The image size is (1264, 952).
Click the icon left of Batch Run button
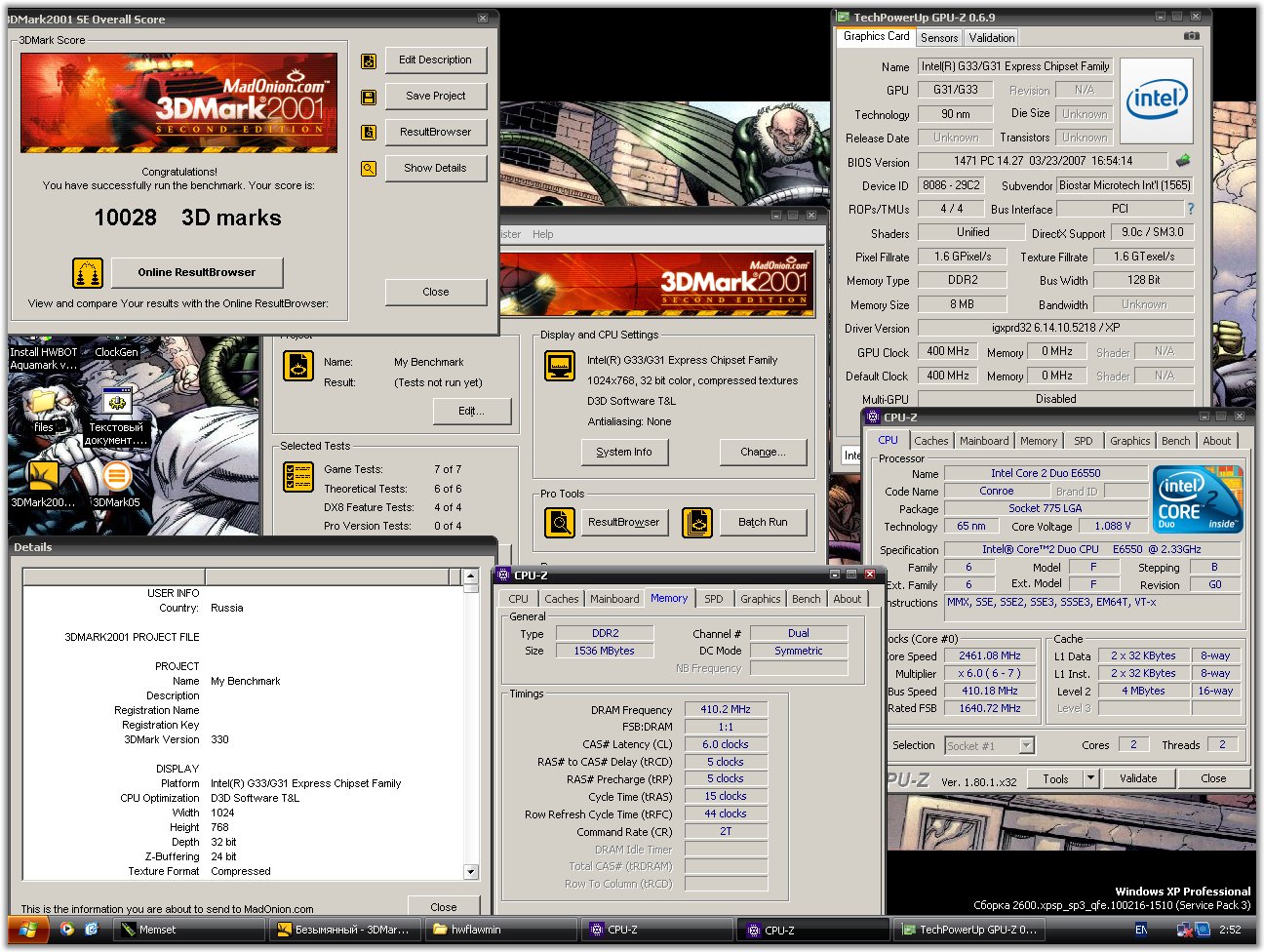point(696,523)
